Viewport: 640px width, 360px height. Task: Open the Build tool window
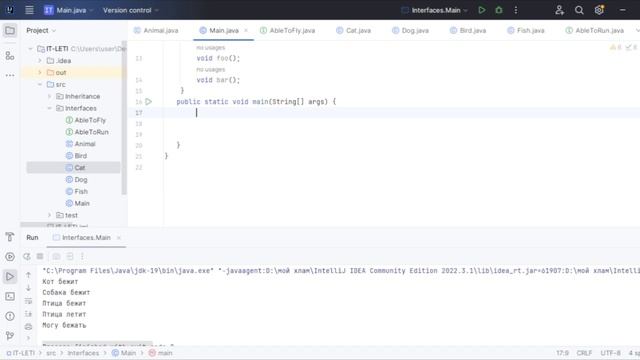click(x=10, y=237)
